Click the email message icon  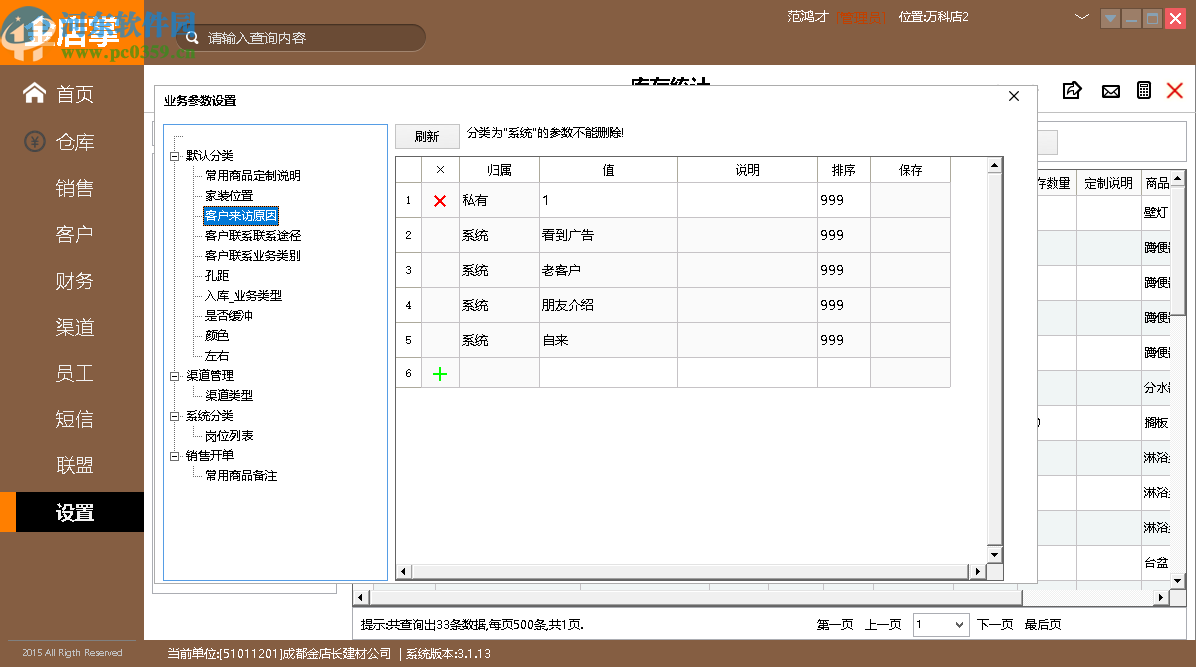1110,90
